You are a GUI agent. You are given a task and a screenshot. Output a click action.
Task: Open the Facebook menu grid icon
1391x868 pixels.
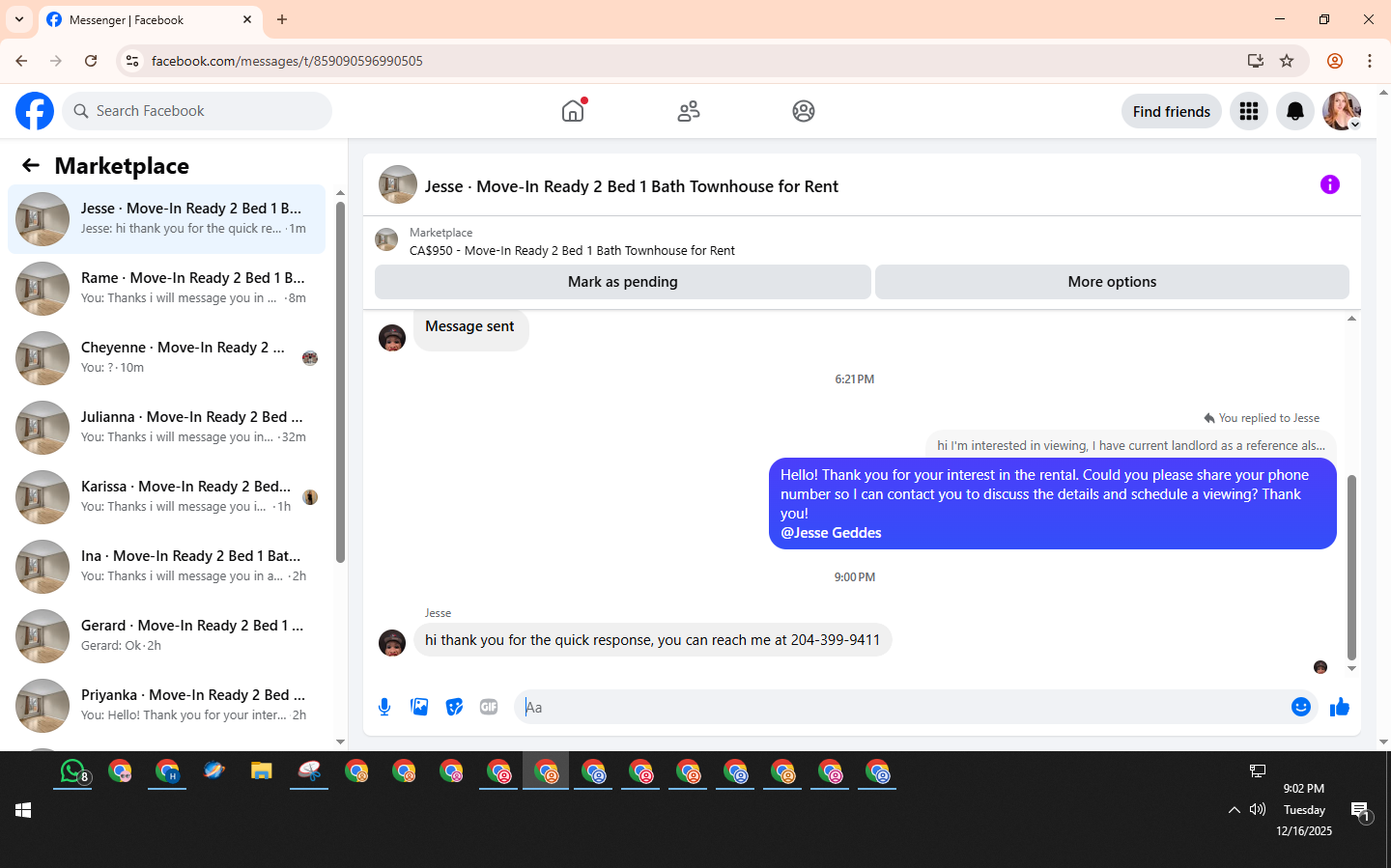tap(1249, 111)
